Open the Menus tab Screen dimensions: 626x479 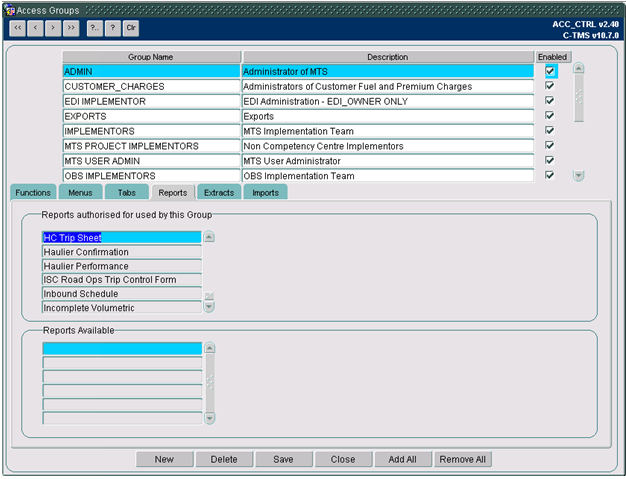[x=80, y=192]
